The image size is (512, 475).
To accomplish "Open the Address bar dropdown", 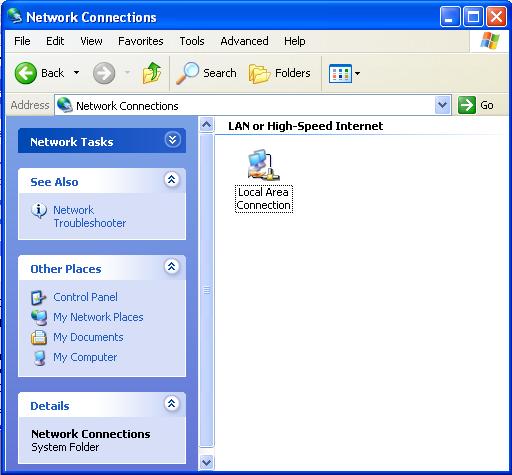I will [443, 105].
